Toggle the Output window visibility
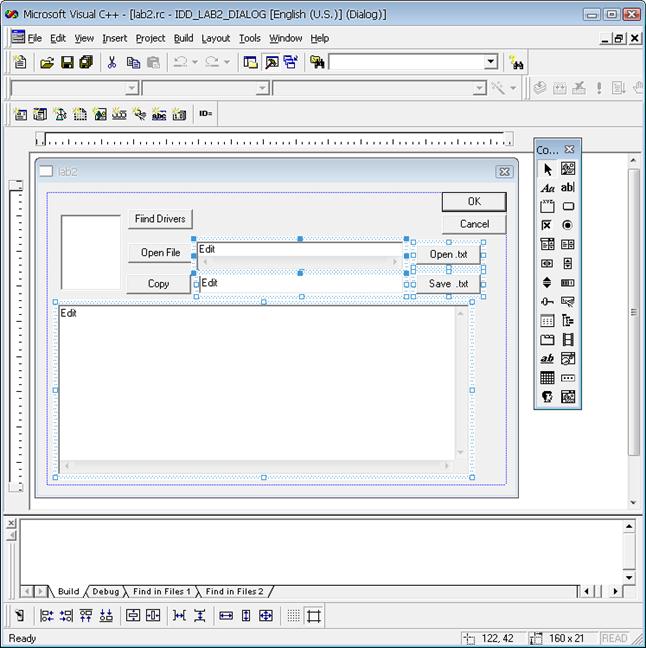Image resolution: width=646 pixels, height=648 pixels. coord(272,62)
